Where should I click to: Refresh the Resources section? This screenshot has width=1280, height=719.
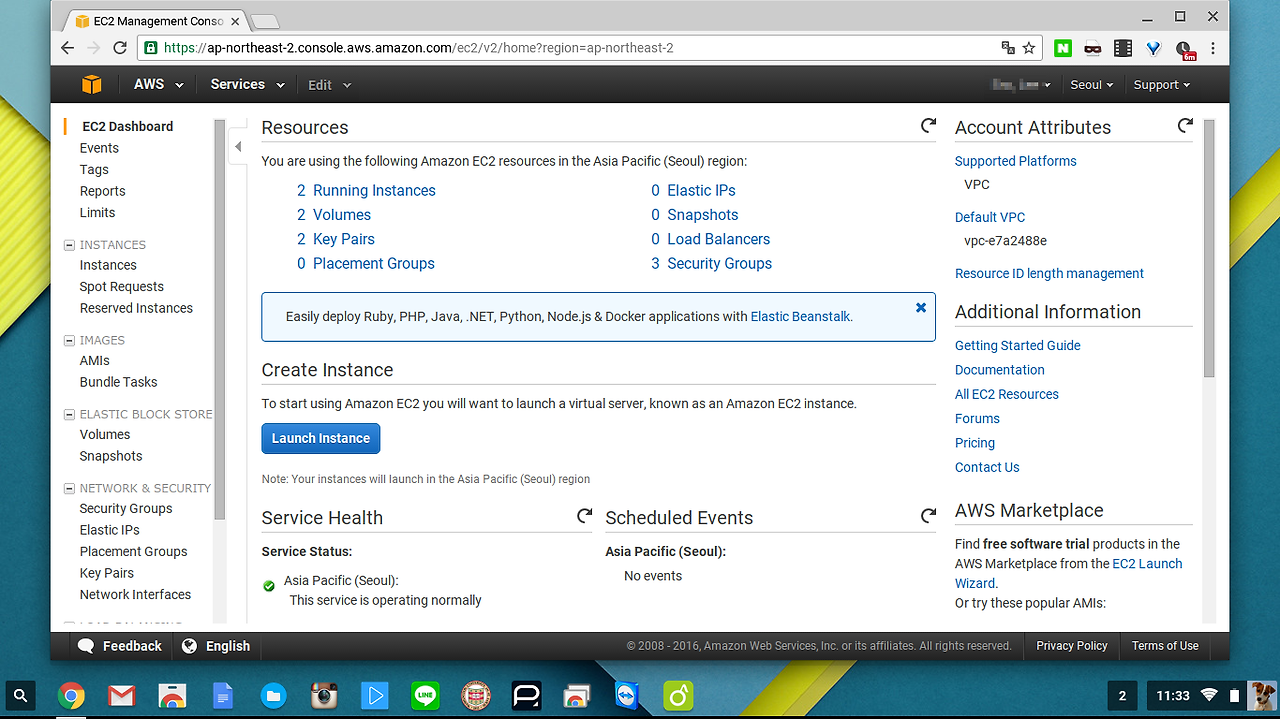click(x=928, y=126)
